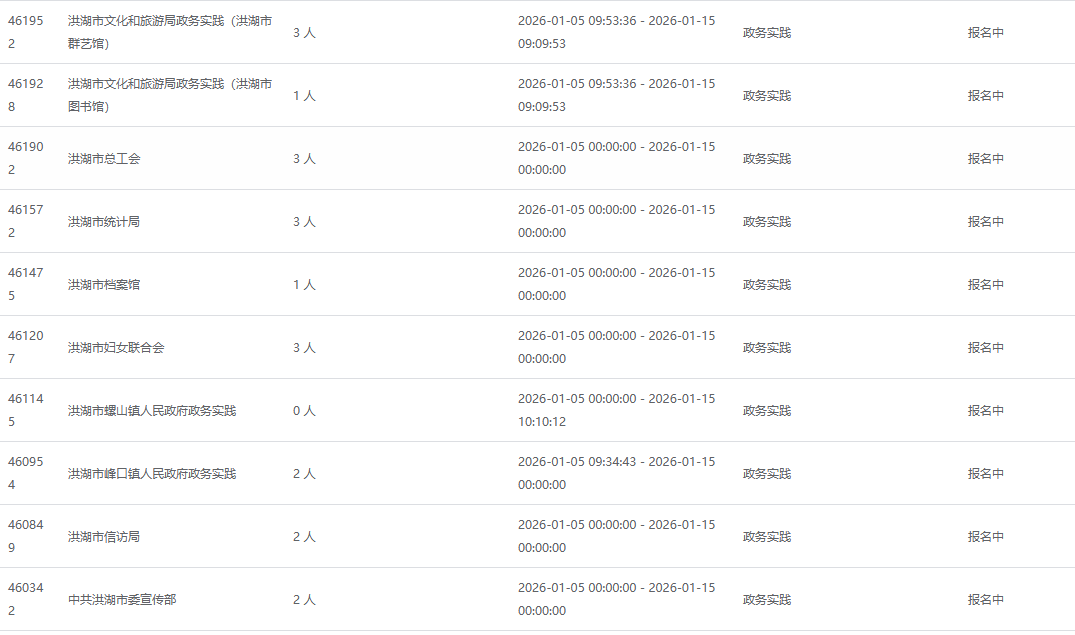The height and width of the screenshot is (635, 1075).
Task: Click the 0 人 count for 螺山镇
Action: tap(304, 410)
